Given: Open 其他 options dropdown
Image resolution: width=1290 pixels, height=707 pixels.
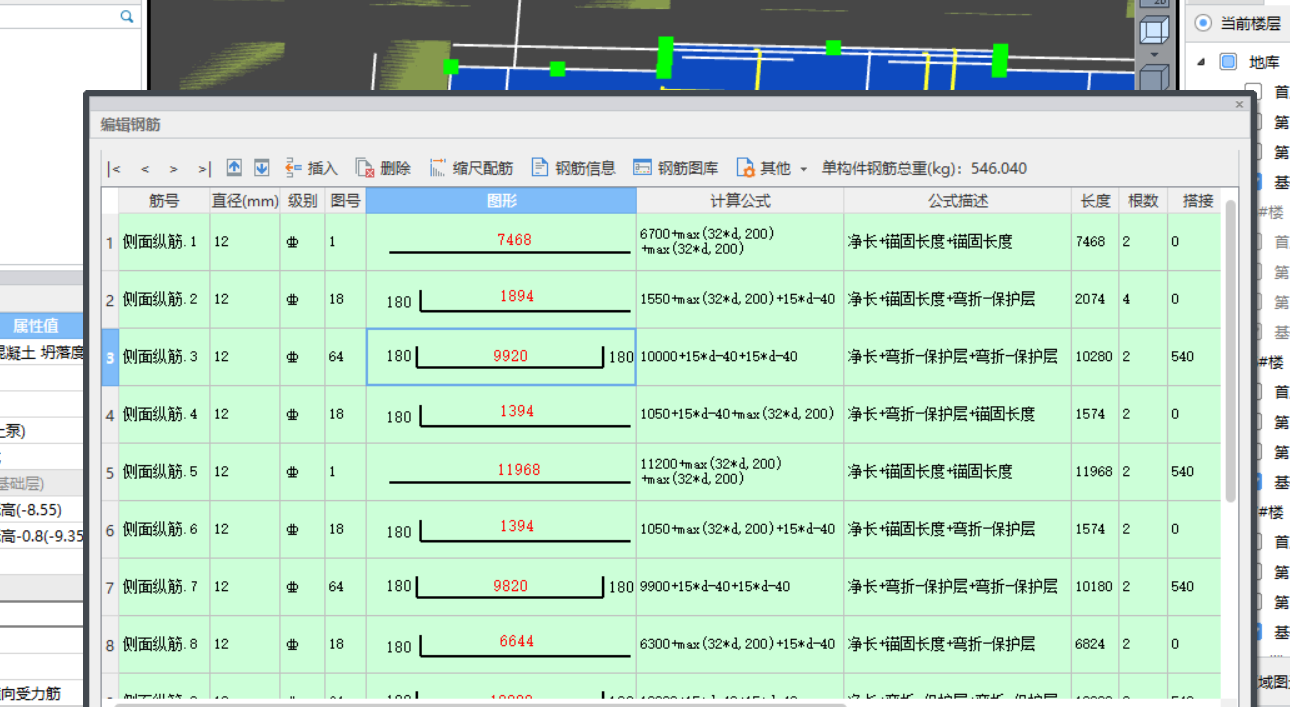Looking at the screenshot, I should click(772, 168).
